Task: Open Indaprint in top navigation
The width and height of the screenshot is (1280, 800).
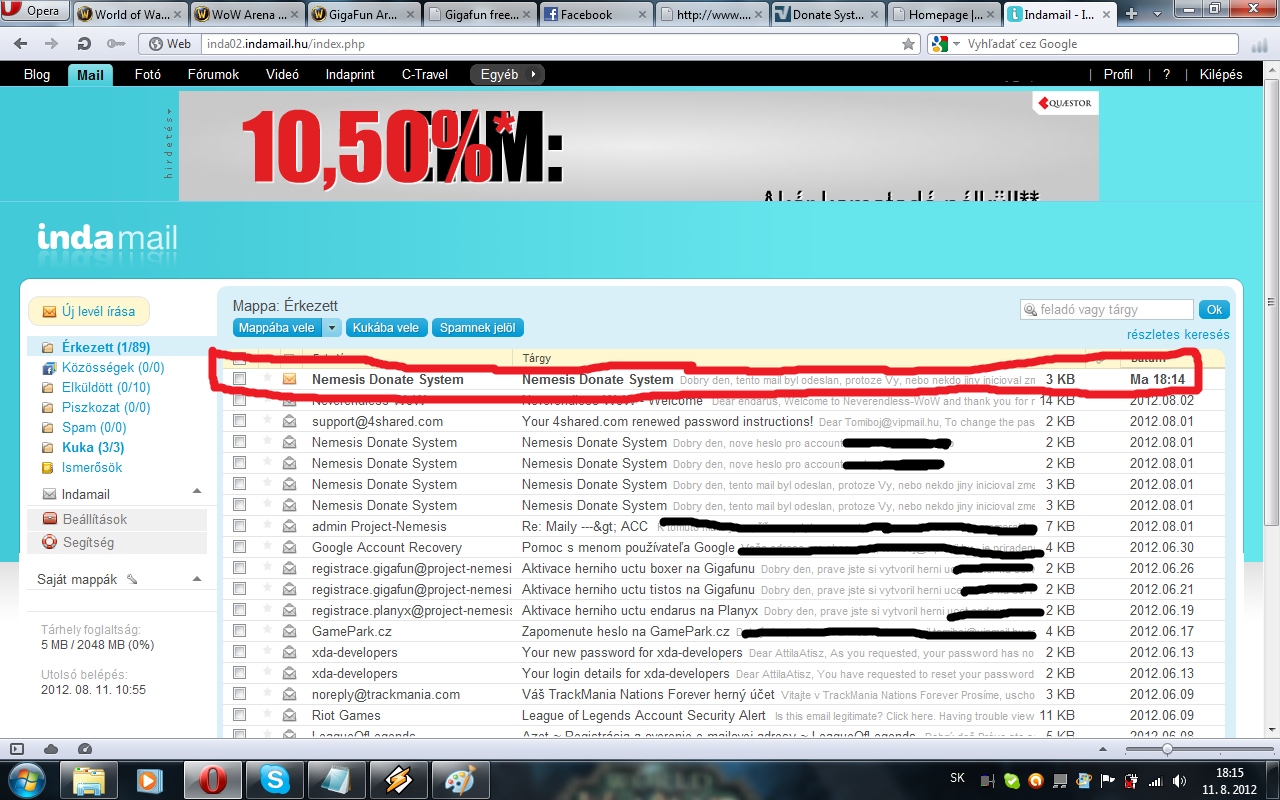Action: pos(350,74)
